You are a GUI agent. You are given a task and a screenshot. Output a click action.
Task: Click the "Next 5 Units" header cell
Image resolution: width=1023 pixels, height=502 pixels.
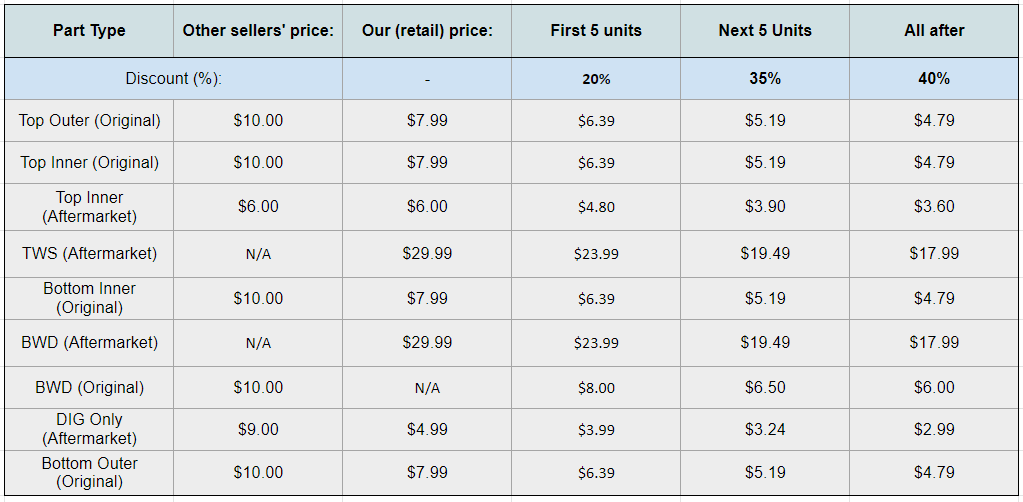tap(765, 30)
